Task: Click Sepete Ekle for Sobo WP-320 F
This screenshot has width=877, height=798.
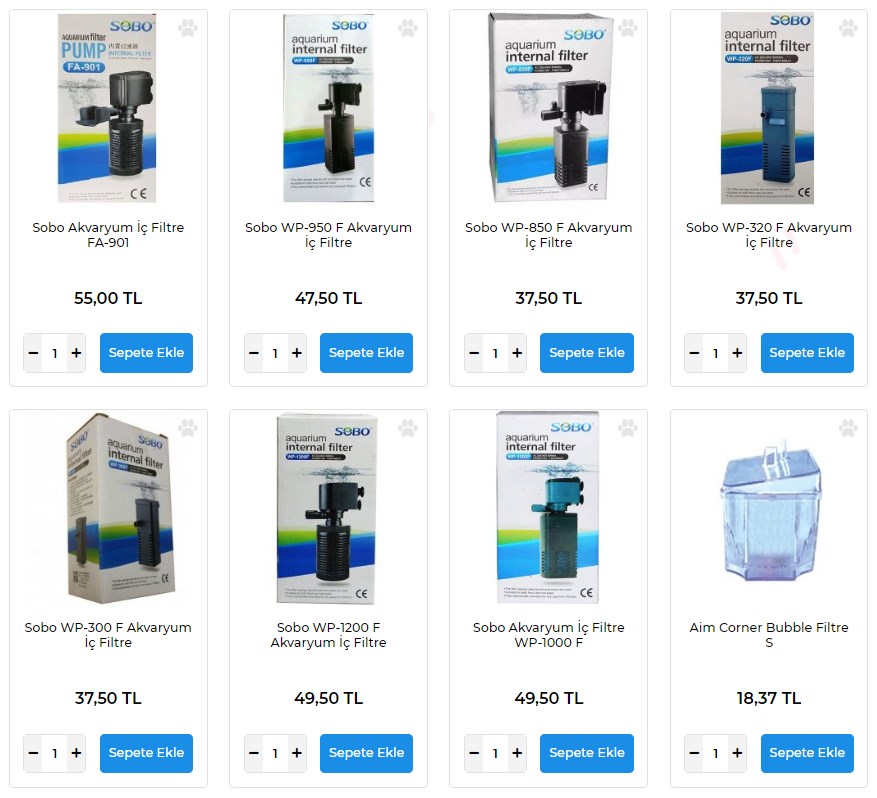Action: [807, 353]
